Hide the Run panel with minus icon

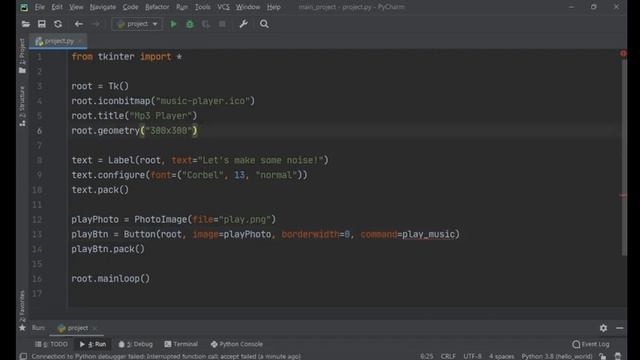click(x=620, y=328)
